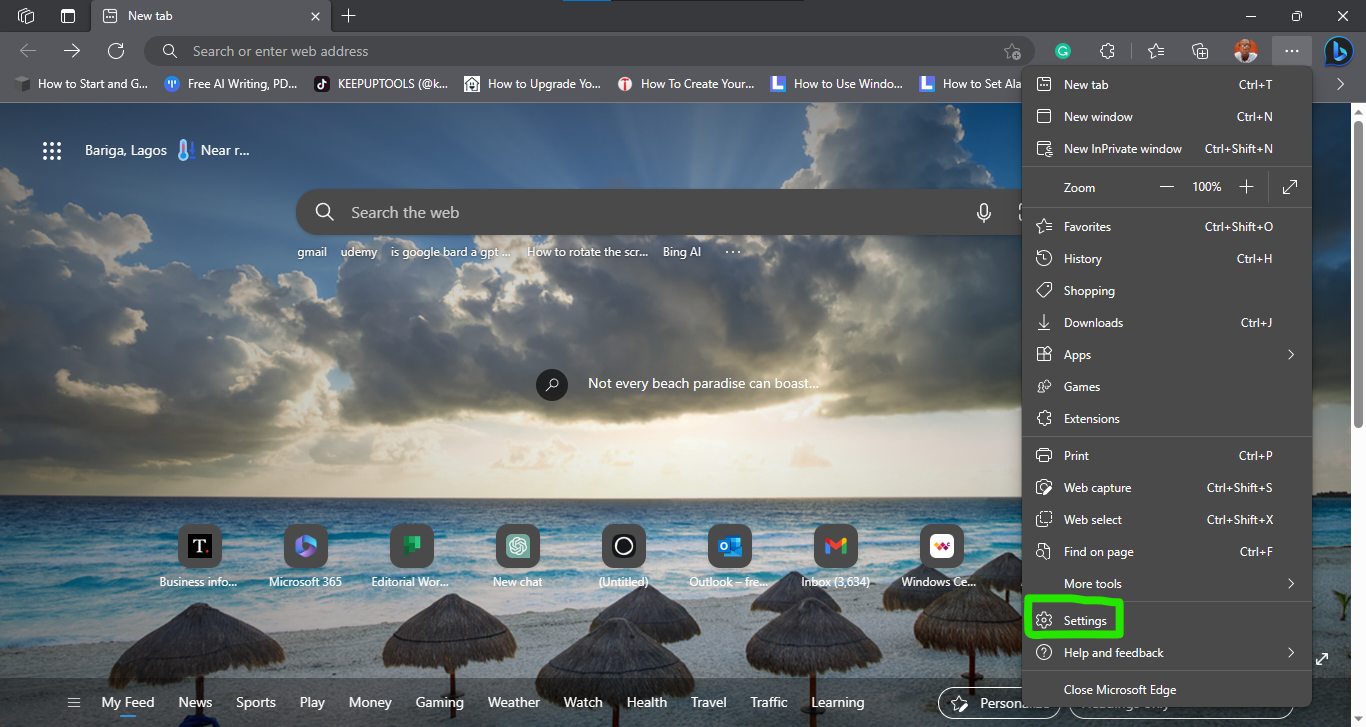Screen dimensions: 1366x727
Task: Toggle full screen zoom icon in menu
Action: click(x=1290, y=187)
